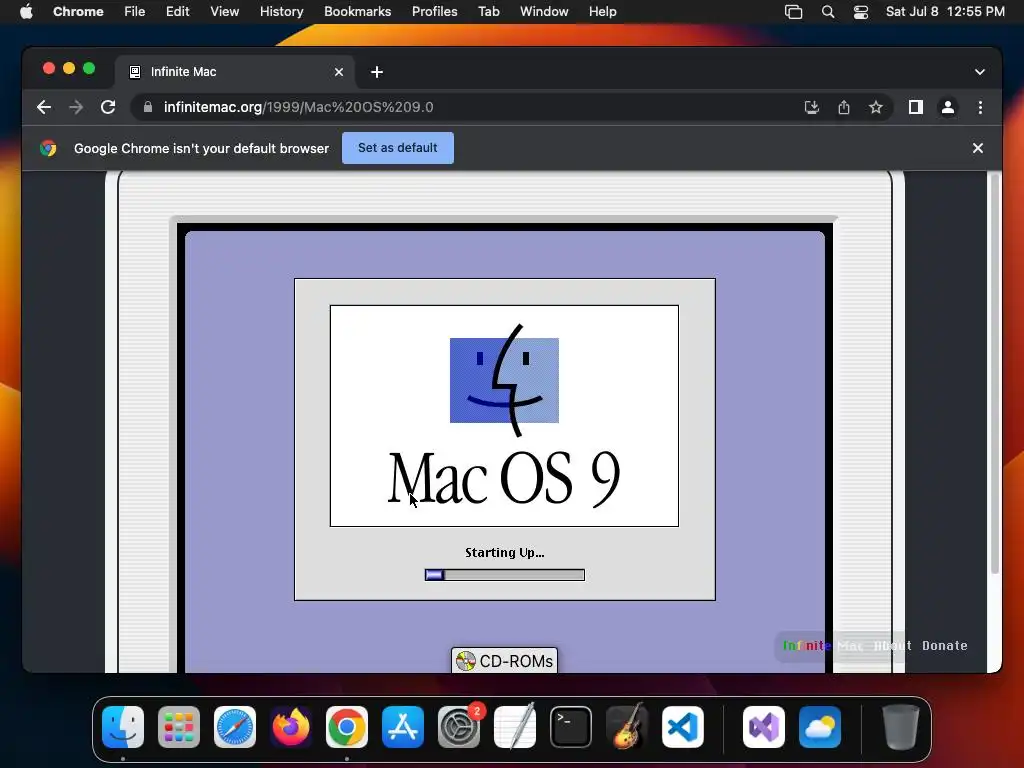Open the Profiles menu
This screenshot has width=1024, height=768.
(x=434, y=12)
